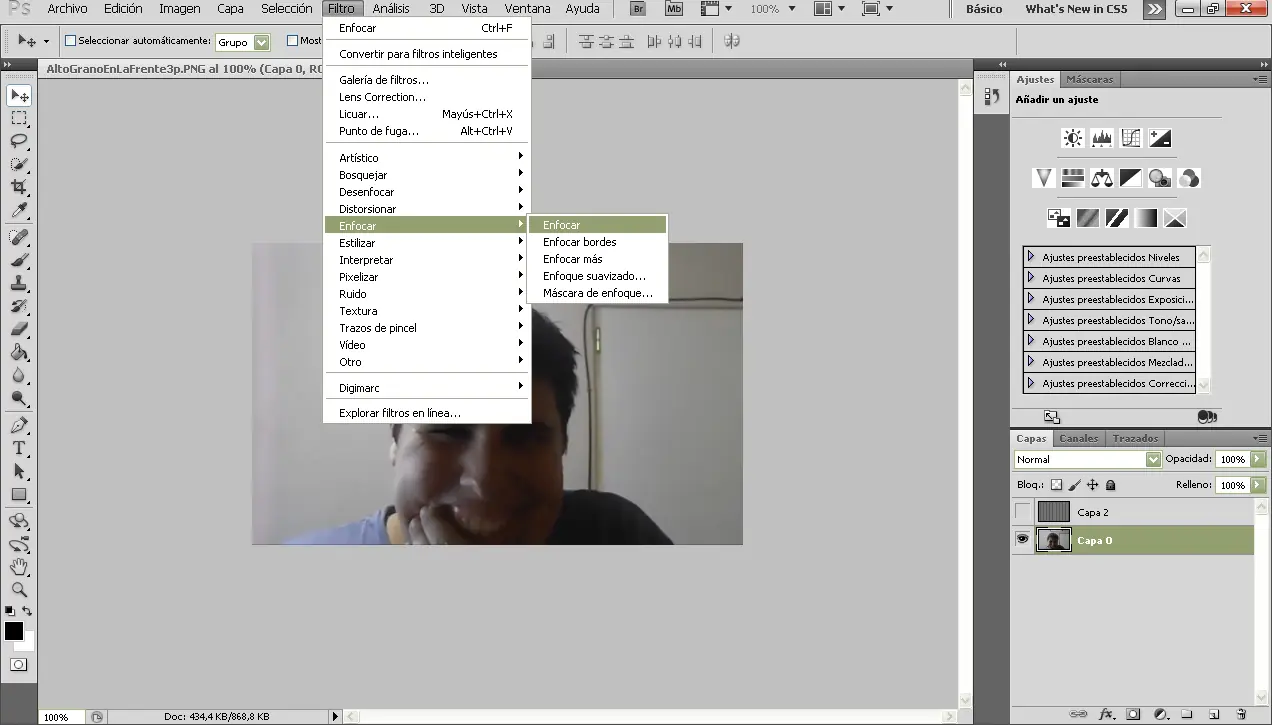Open the Desenfocar filter submenu

pyautogui.click(x=427, y=192)
